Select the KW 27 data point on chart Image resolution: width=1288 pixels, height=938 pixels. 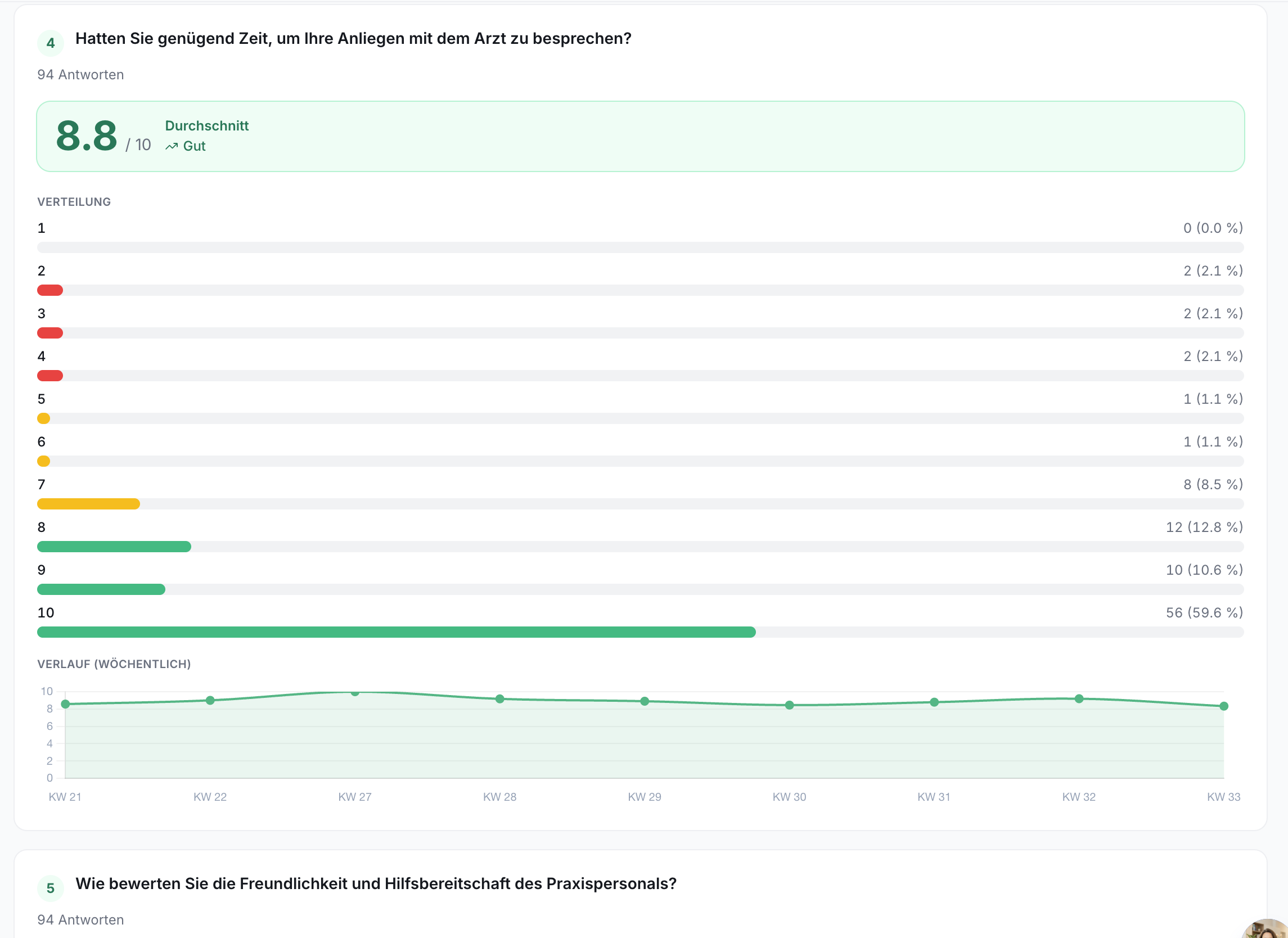point(355,692)
